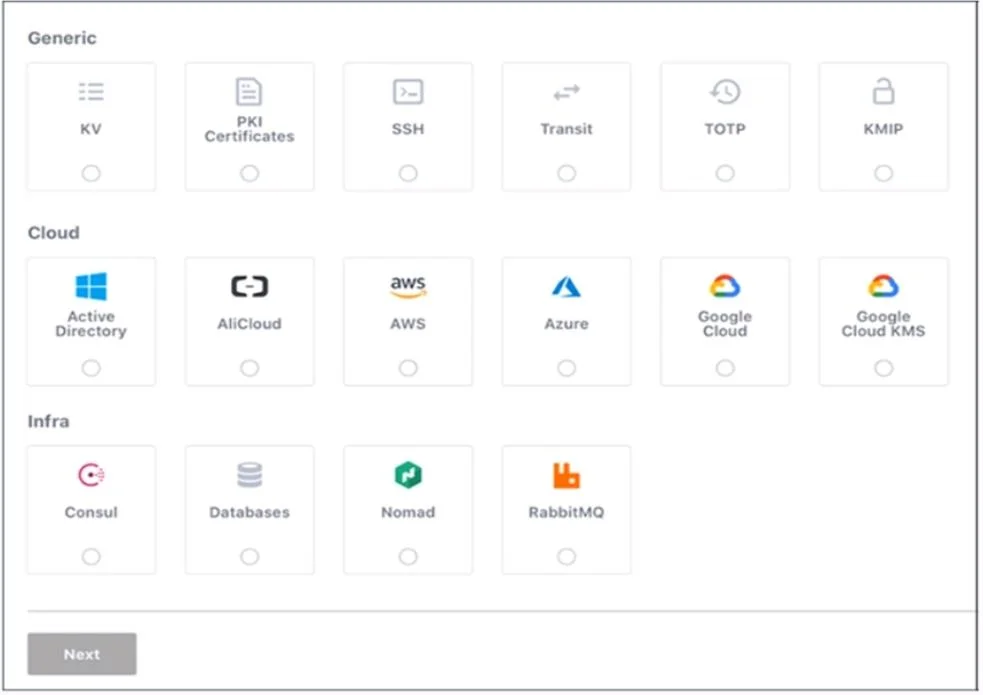Select the Consul radio button
983x695 pixels.
[x=91, y=557]
